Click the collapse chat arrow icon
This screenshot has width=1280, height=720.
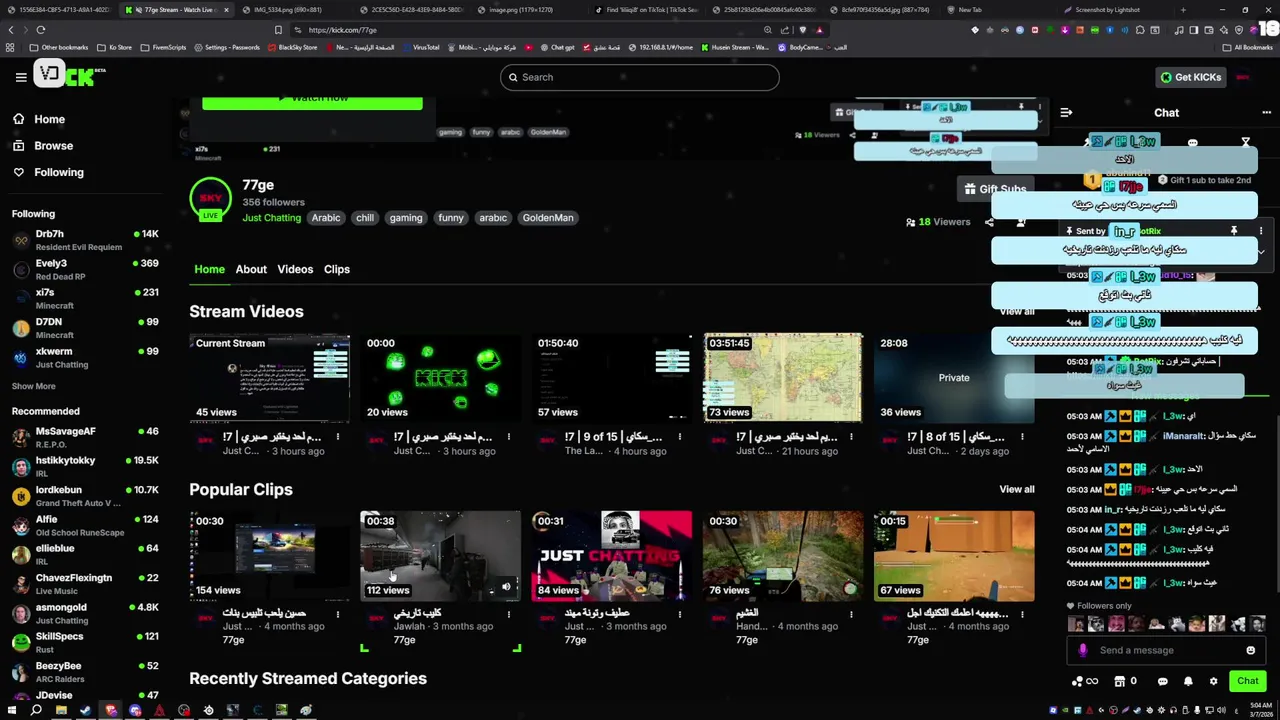(x=1066, y=113)
